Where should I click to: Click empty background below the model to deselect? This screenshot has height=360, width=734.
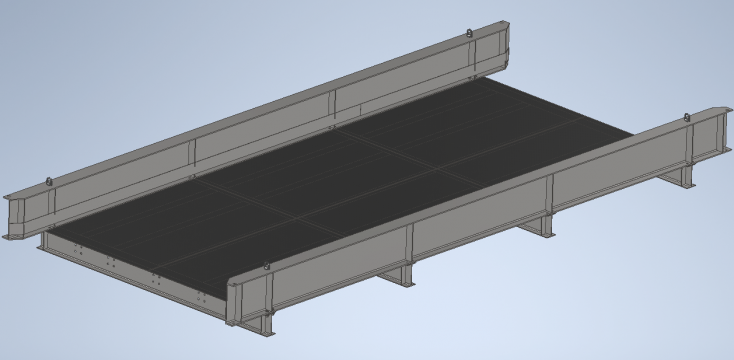(x=468, y=328)
